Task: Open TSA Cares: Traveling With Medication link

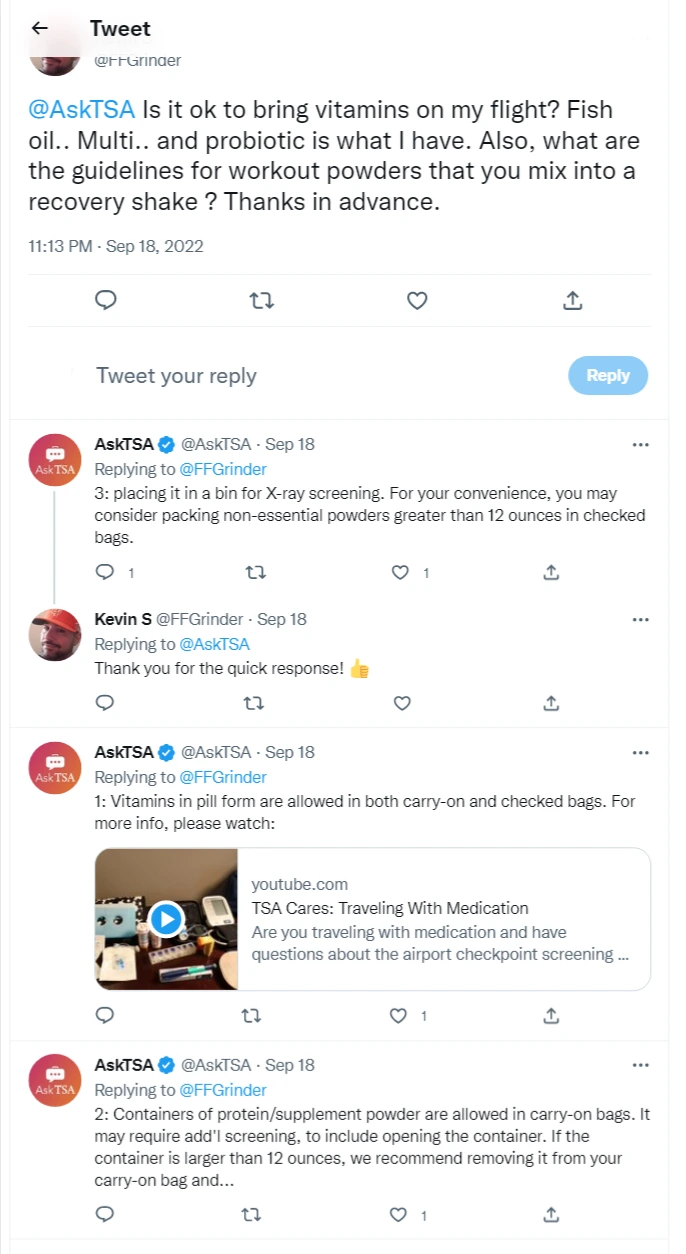Action: (390, 908)
